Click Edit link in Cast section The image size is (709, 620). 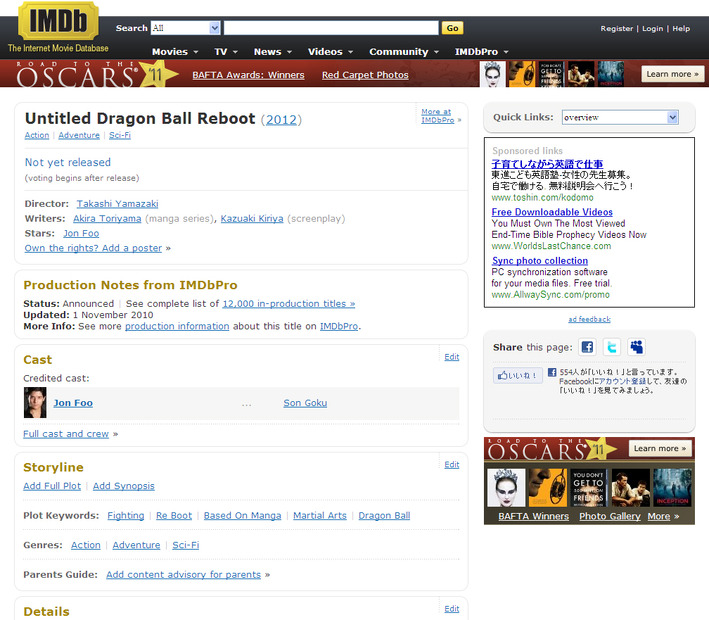(451, 357)
